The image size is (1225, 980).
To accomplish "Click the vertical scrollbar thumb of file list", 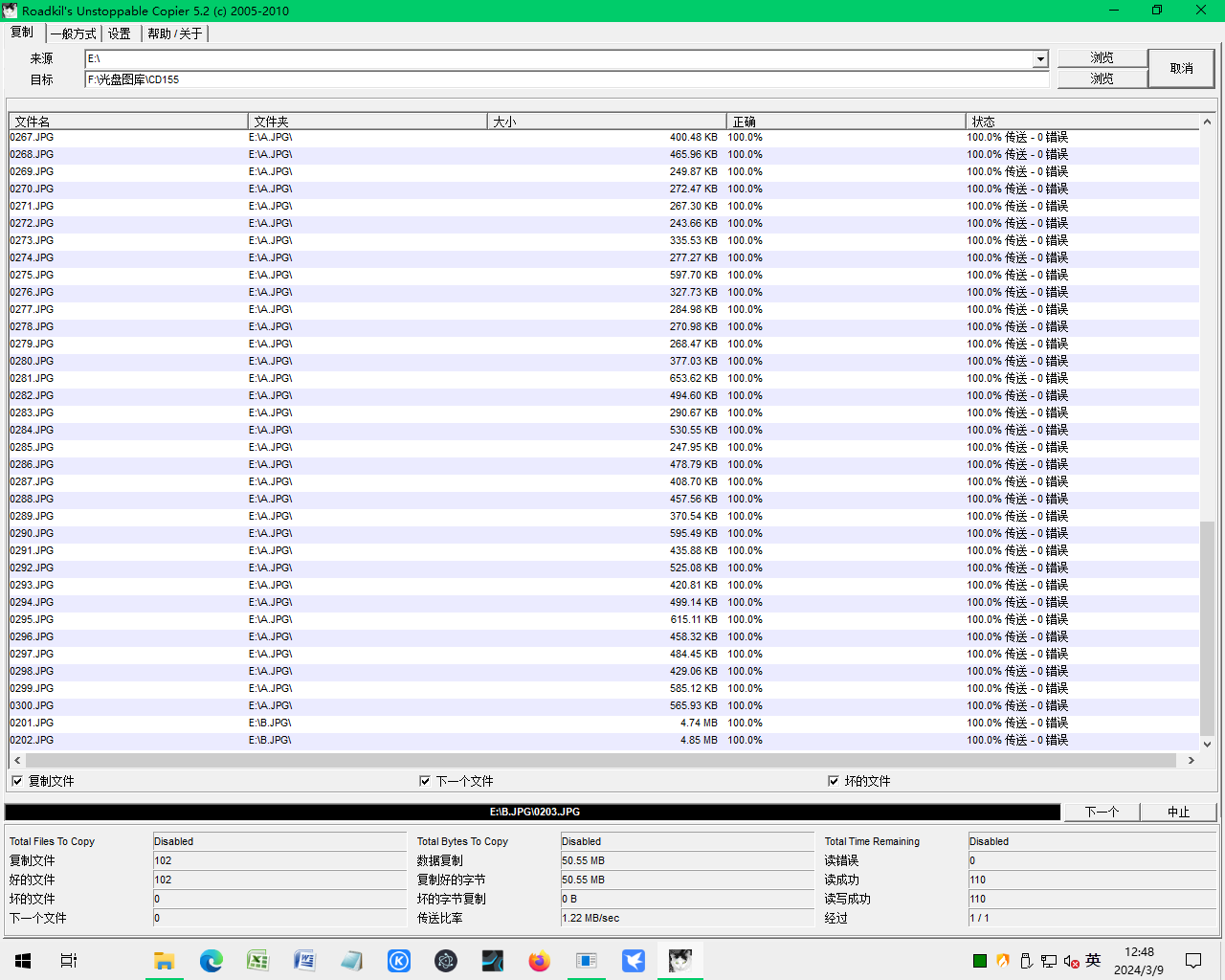I will point(1207,627).
